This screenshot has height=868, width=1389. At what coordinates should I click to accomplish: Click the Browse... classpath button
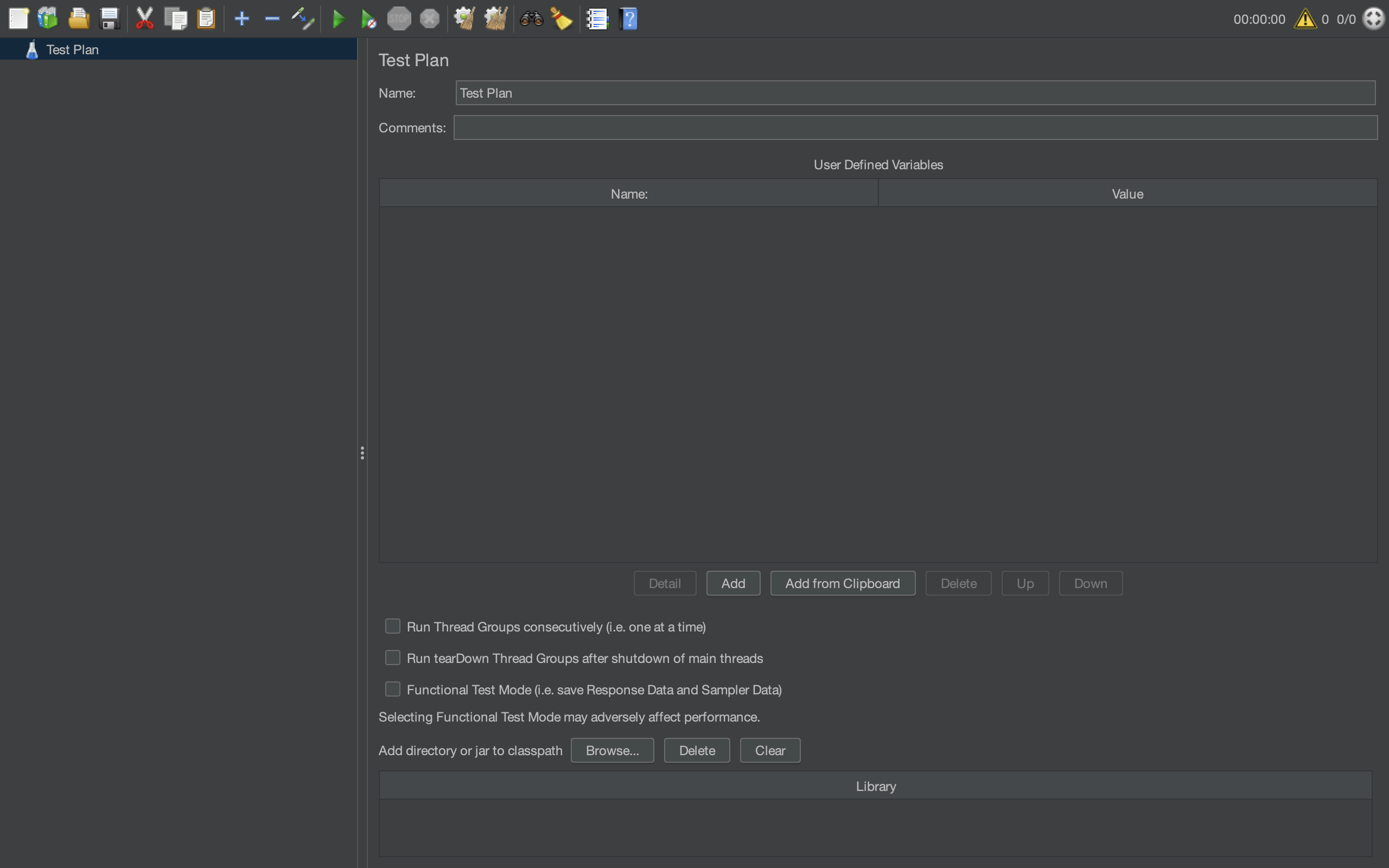612,750
